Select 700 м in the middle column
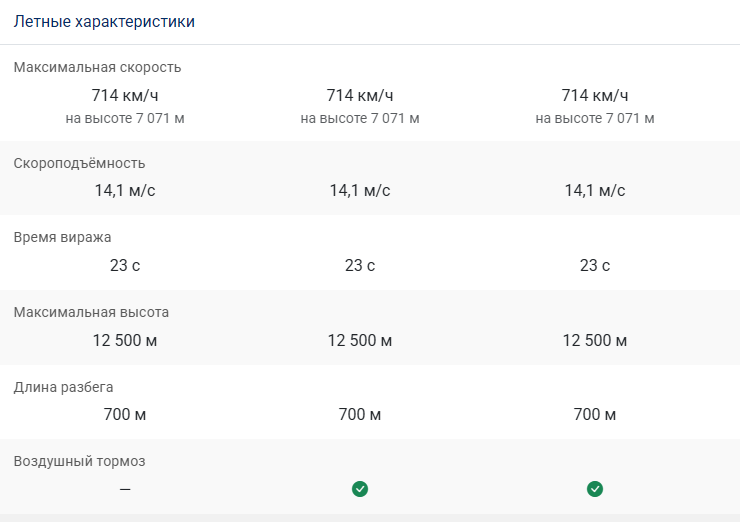The width and height of the screenshot is (740, 522). [x=360, y=415]
